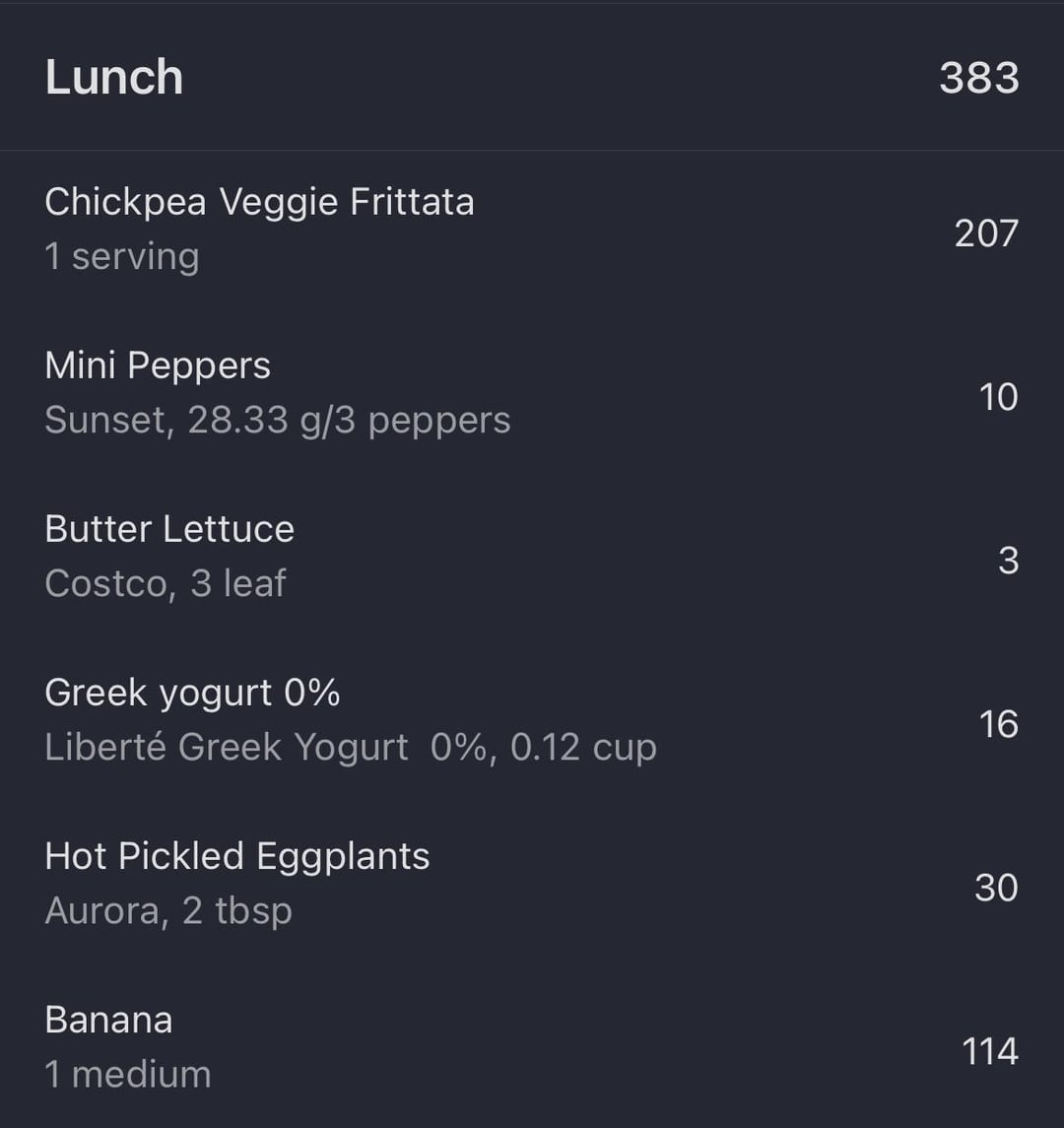The height and width of the screenshot is (1128, 1064).
Task: Select Sunset 28.33 g/3 peppers detail
Action: pos(278,420)
